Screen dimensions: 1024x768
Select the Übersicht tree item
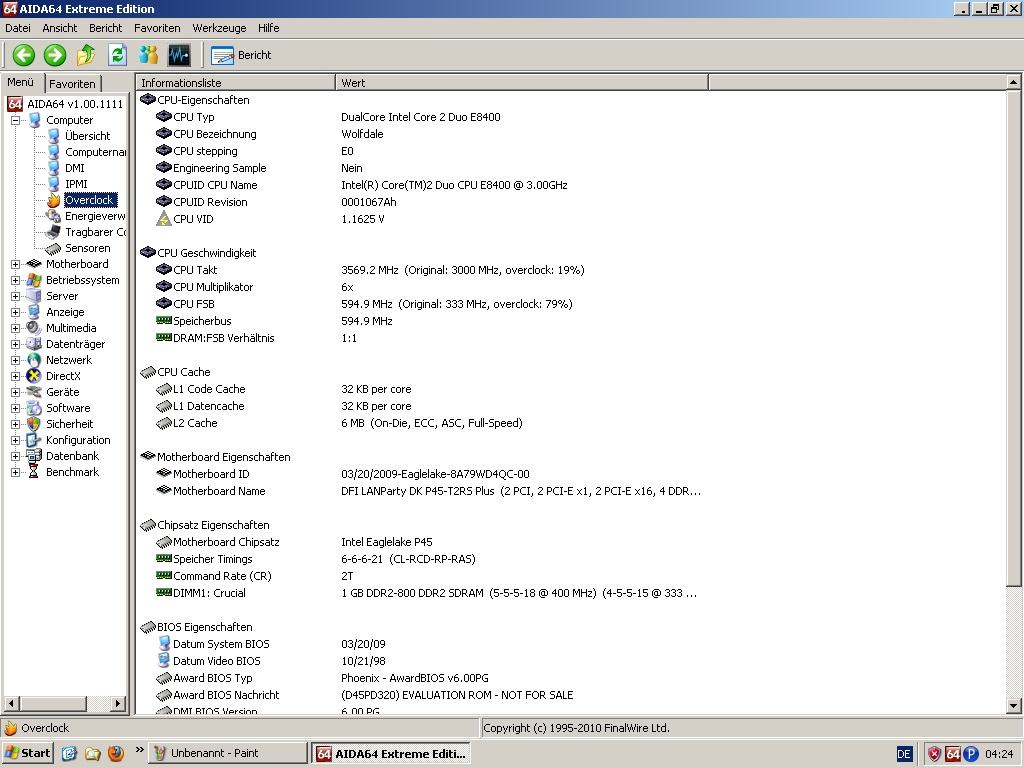click(88, 136)
